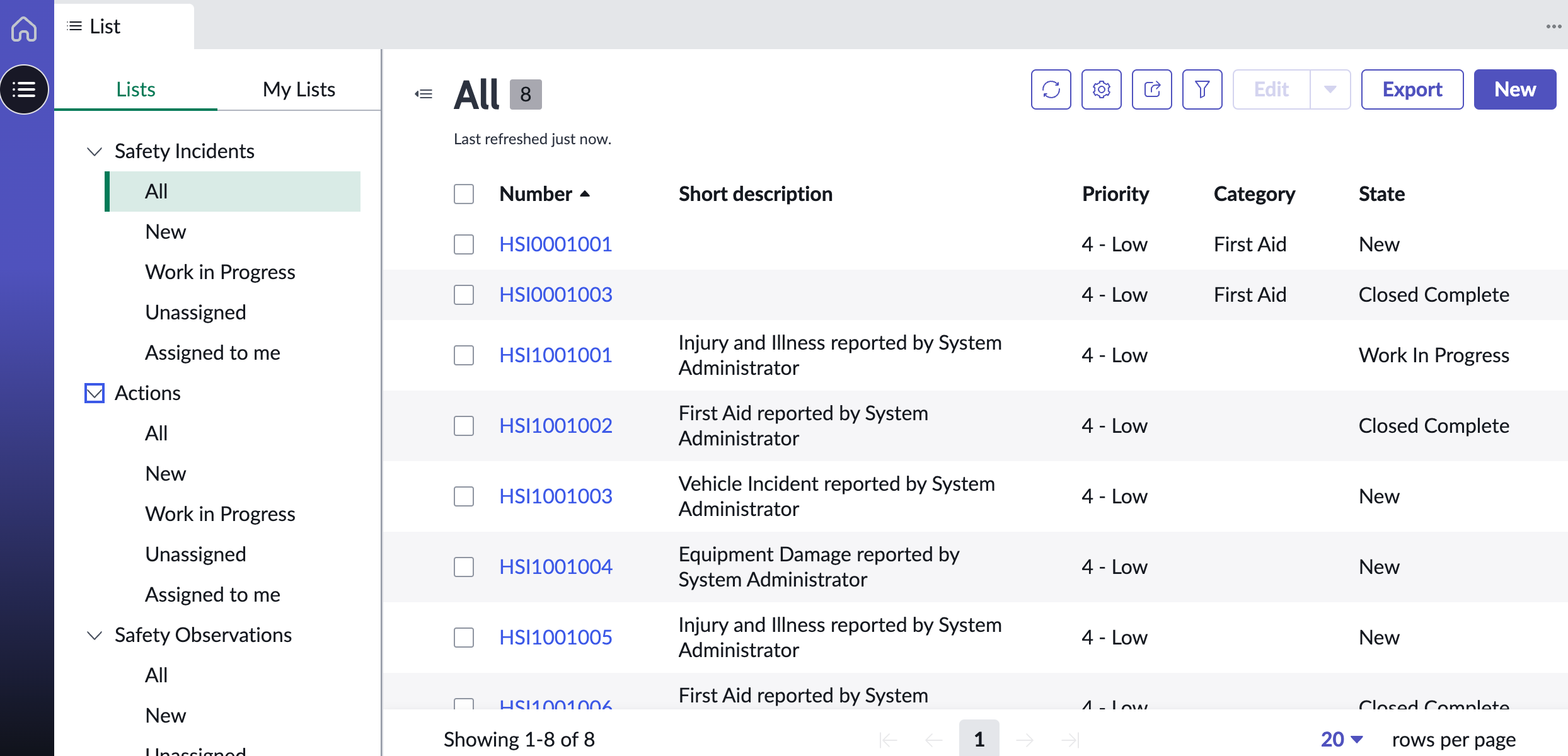Screen dimensions: 1568x756
Task: Open record HSI1001004 link
Action: point(555,567)
